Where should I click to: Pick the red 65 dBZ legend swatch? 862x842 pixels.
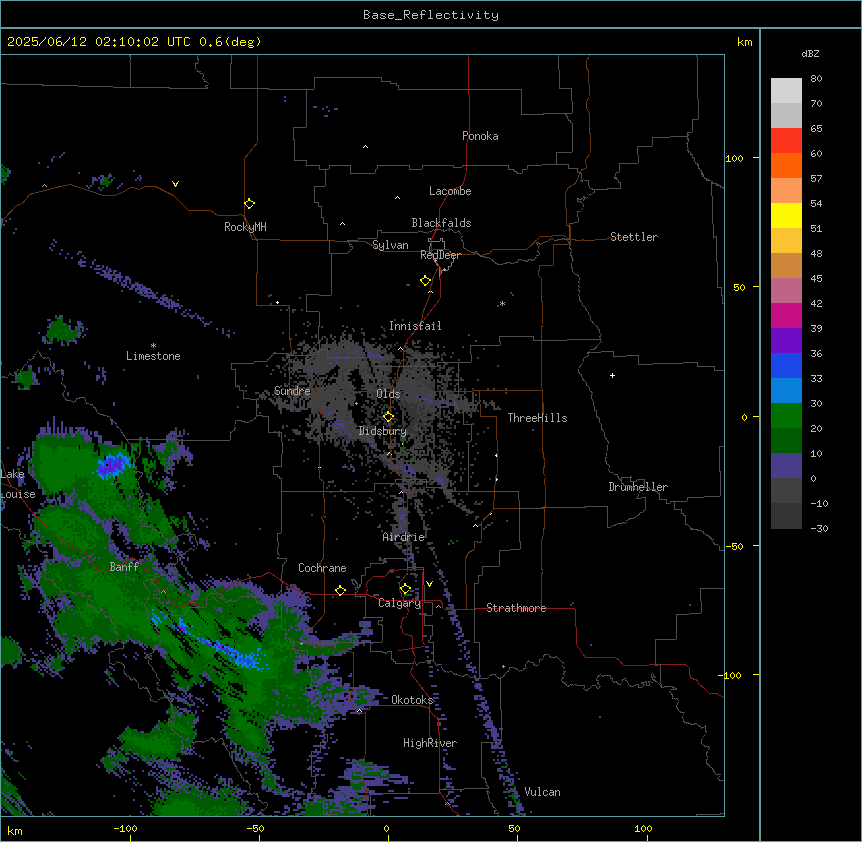pyautogui.click(x=786, y=141)
